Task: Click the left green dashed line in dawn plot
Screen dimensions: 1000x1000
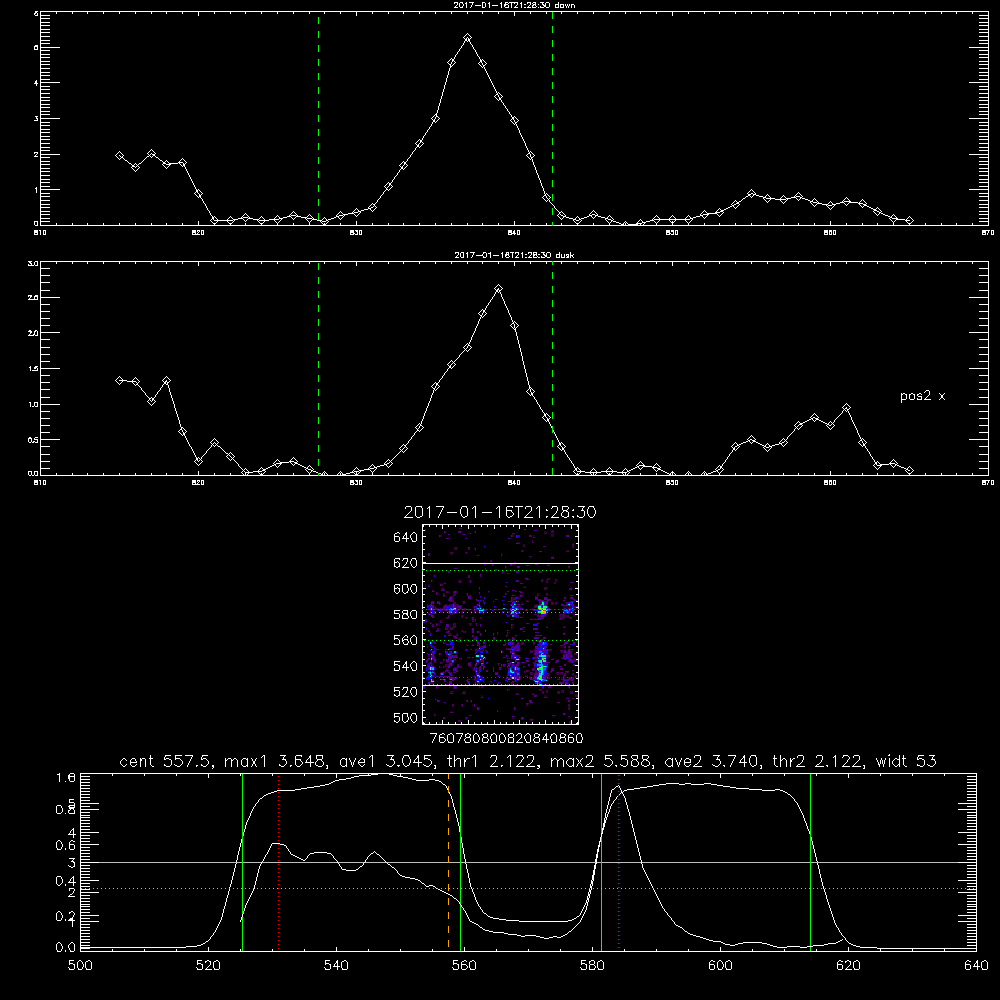Action: point(318,118)
